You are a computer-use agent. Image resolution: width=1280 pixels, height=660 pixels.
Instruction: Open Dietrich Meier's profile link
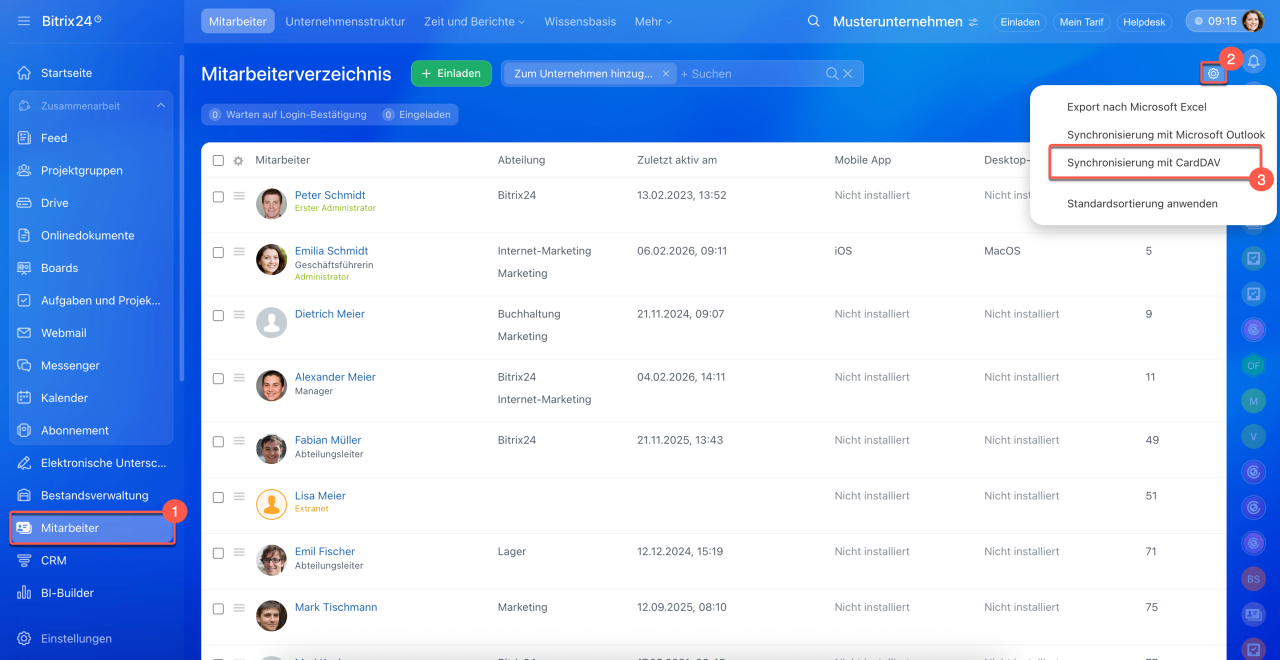coord(329,314)
